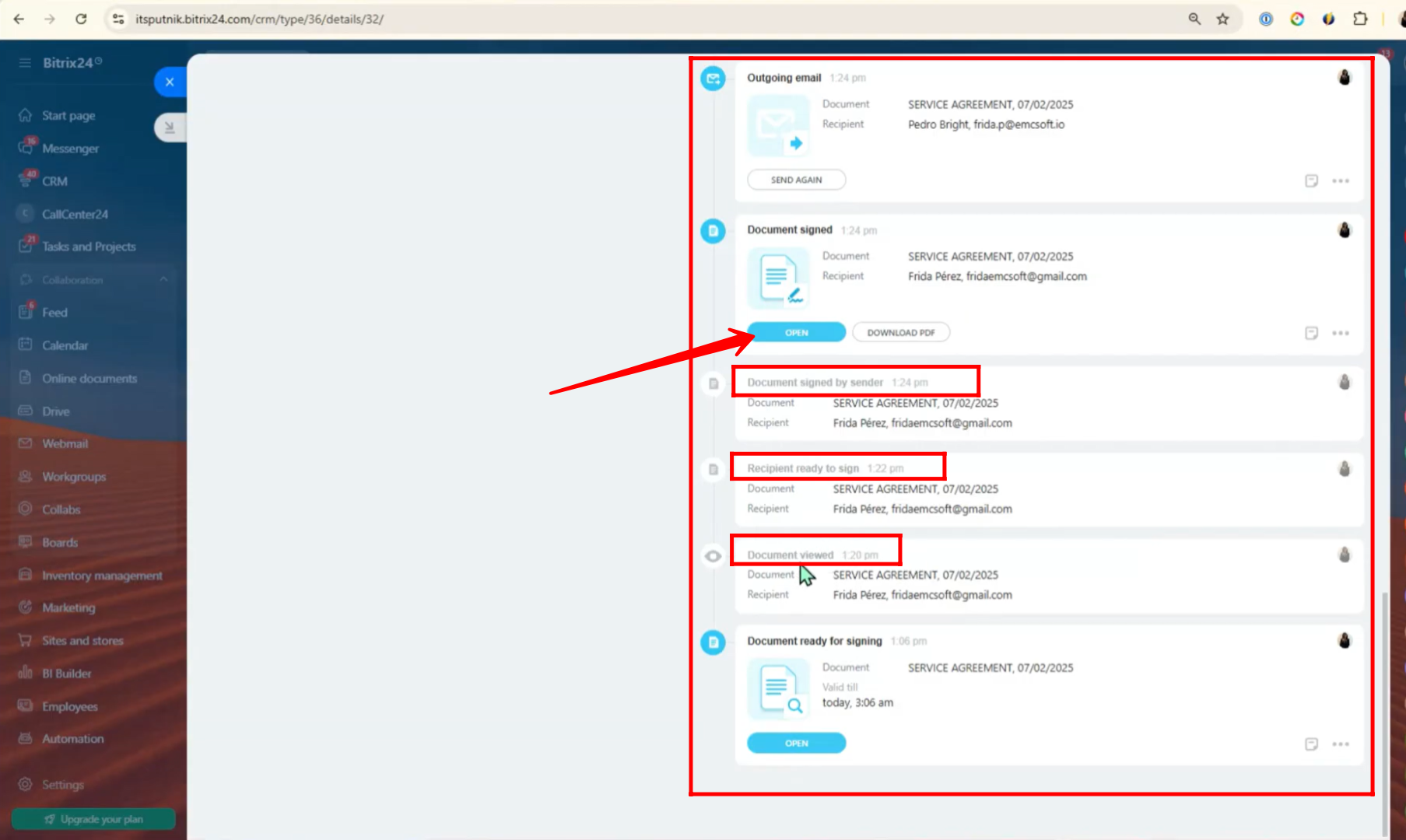
Task: Click user avatar on Document signed entry
Action: click(1345, 229)
